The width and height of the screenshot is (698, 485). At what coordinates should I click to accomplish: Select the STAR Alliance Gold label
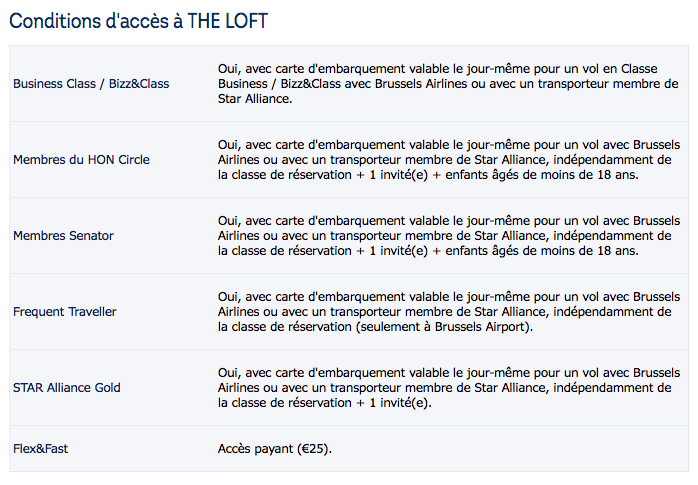(67, 388)
